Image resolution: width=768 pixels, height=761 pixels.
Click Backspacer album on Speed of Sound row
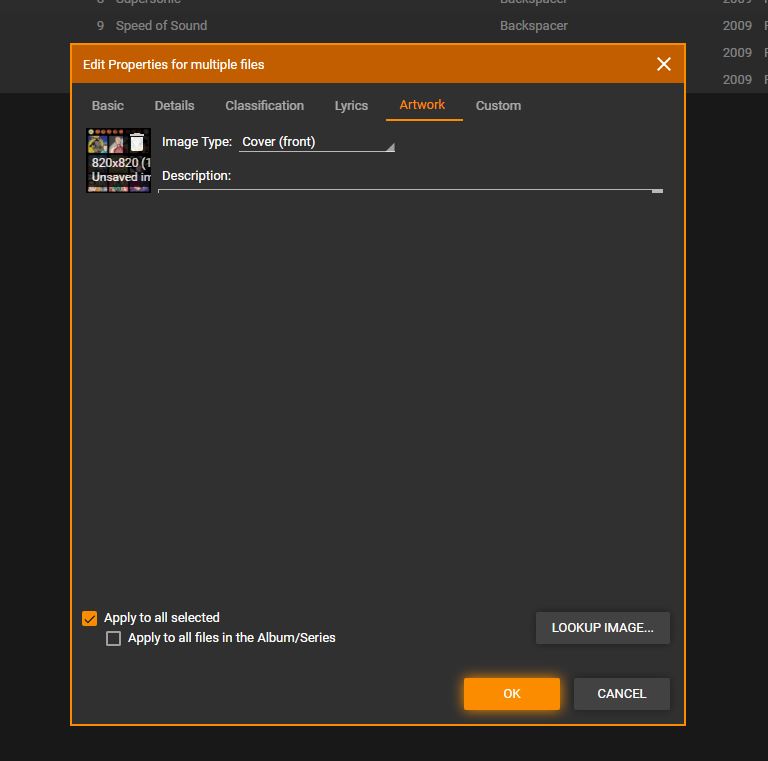[x=533, y=25]
